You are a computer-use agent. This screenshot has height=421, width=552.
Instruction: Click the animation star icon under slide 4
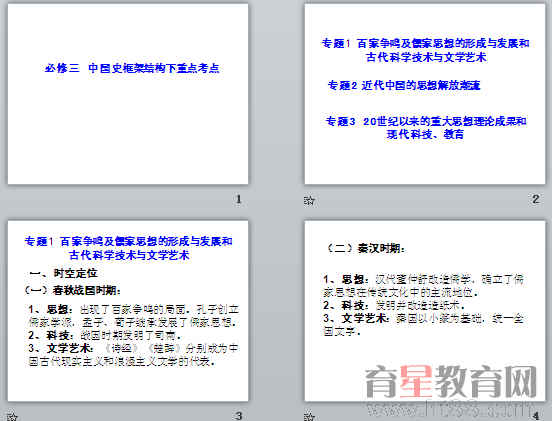309,417
